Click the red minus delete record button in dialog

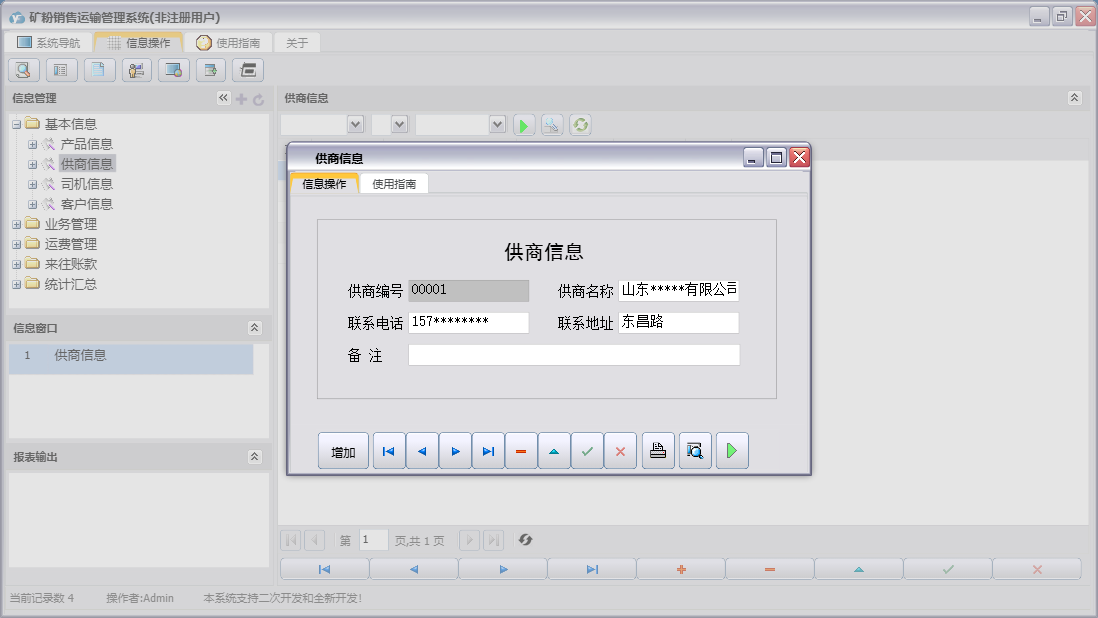click(x=521, y=451)
